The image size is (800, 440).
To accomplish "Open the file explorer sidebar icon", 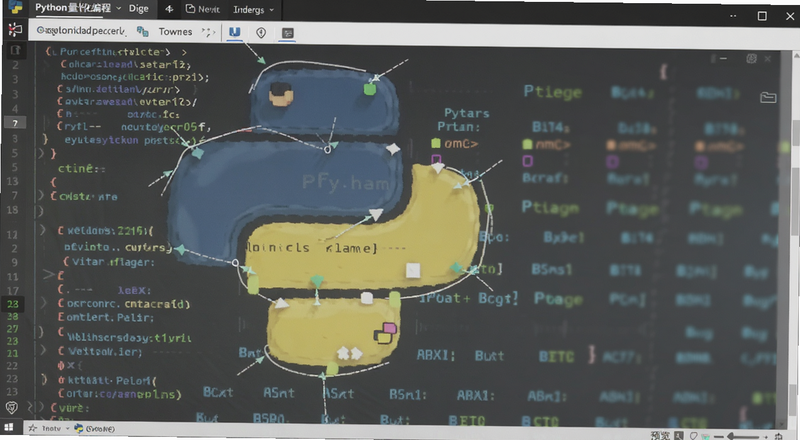I will tap(15, 50).
